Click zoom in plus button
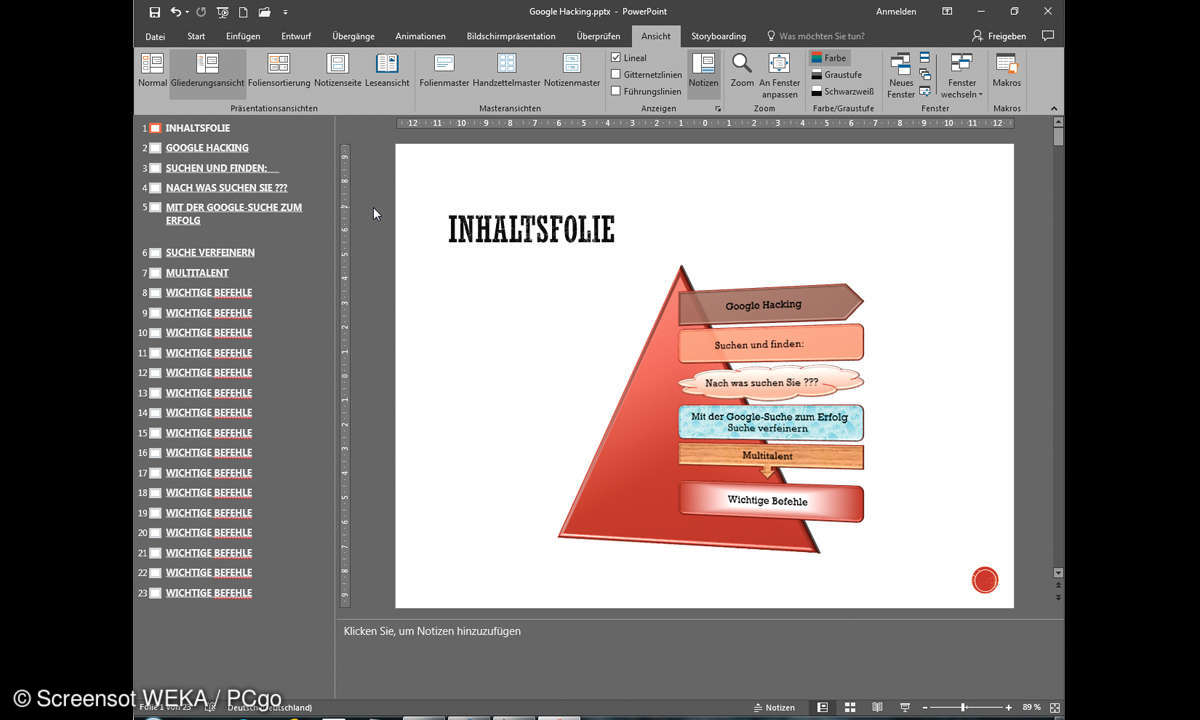1200x720 pixels. (1009, 707)
